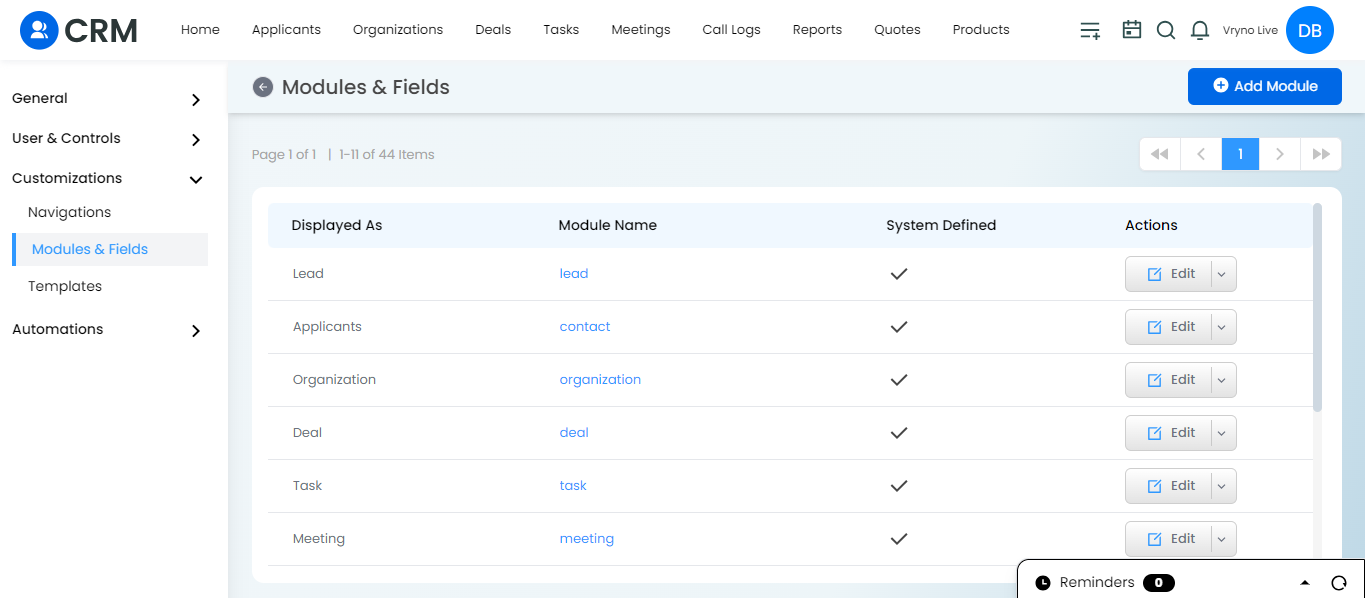
Task: Click the DB user avatar
Action: (1310, 30)
